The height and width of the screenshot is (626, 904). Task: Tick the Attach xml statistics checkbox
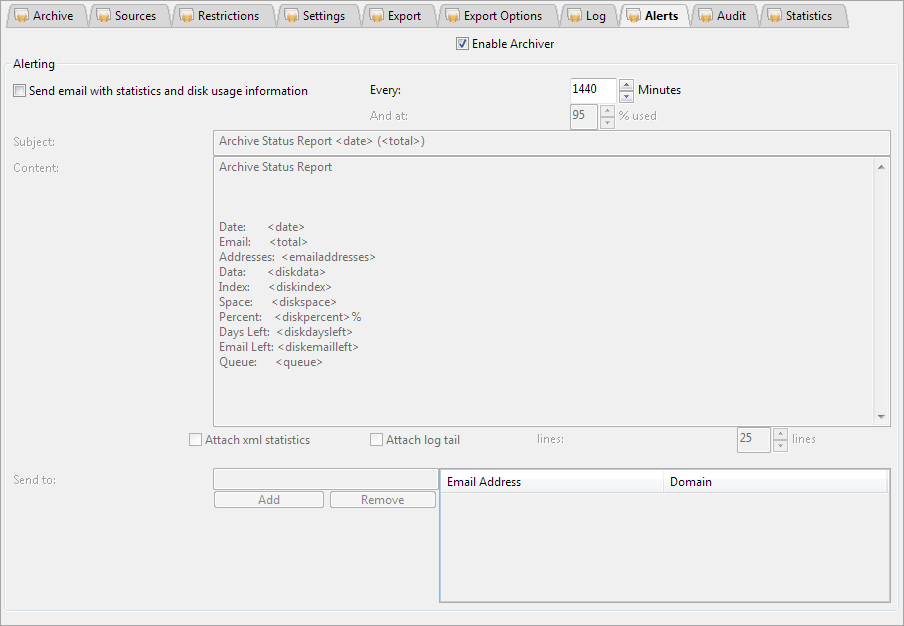point(196,440)
